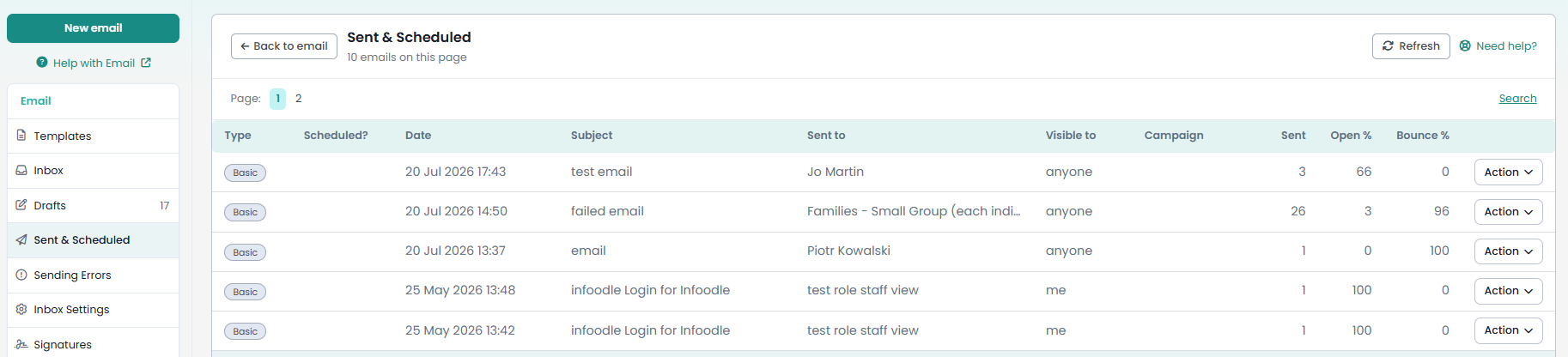Click the Subject column header
This screenshot has width=1568, height=357.
[592, 136]
